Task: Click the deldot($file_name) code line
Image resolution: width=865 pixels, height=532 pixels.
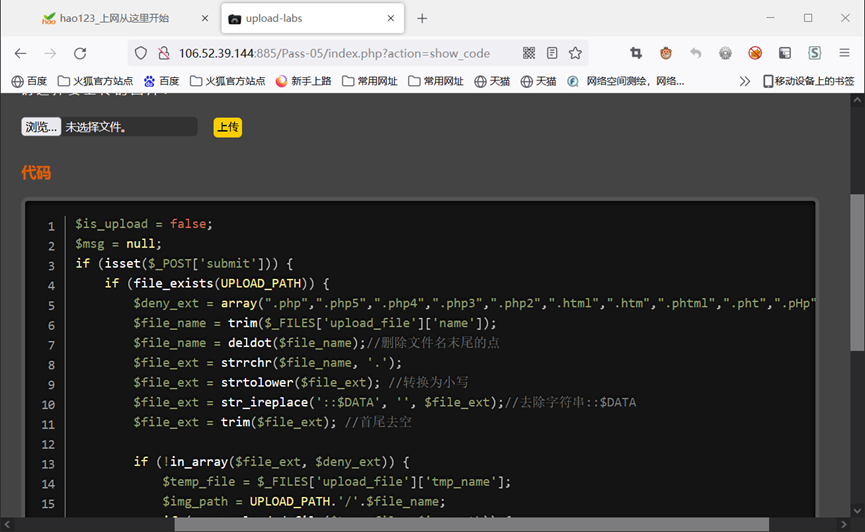Action: pos(316,343)
